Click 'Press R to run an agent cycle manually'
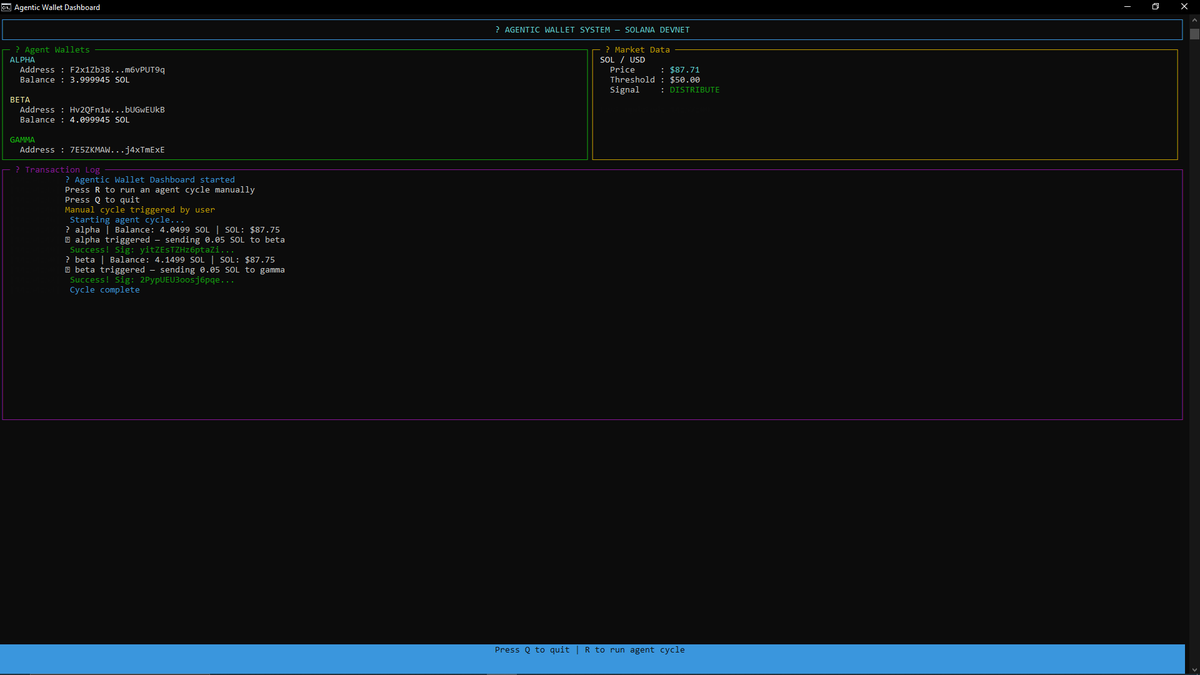This screenshot has height=675, width=1200. pyautogui.click(x=160, y=190)
